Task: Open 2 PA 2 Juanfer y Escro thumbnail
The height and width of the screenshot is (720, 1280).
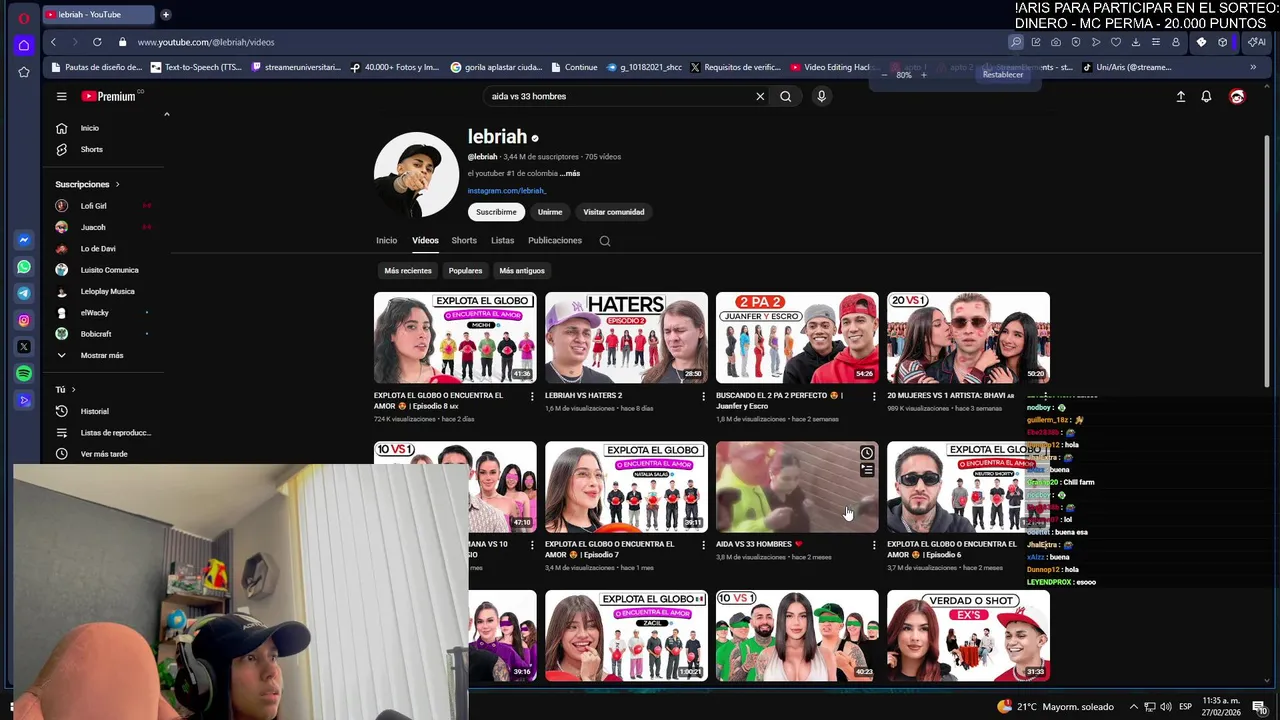Action: pyautogui.click(x=797, y=338)
